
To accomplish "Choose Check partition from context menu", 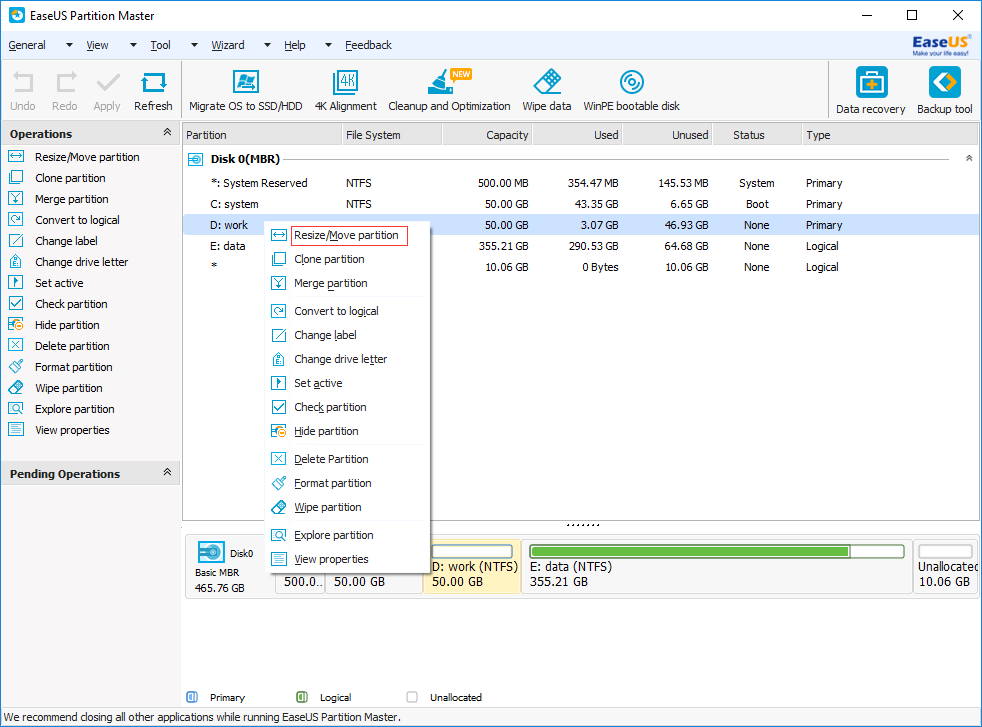I will click(349, 407).
